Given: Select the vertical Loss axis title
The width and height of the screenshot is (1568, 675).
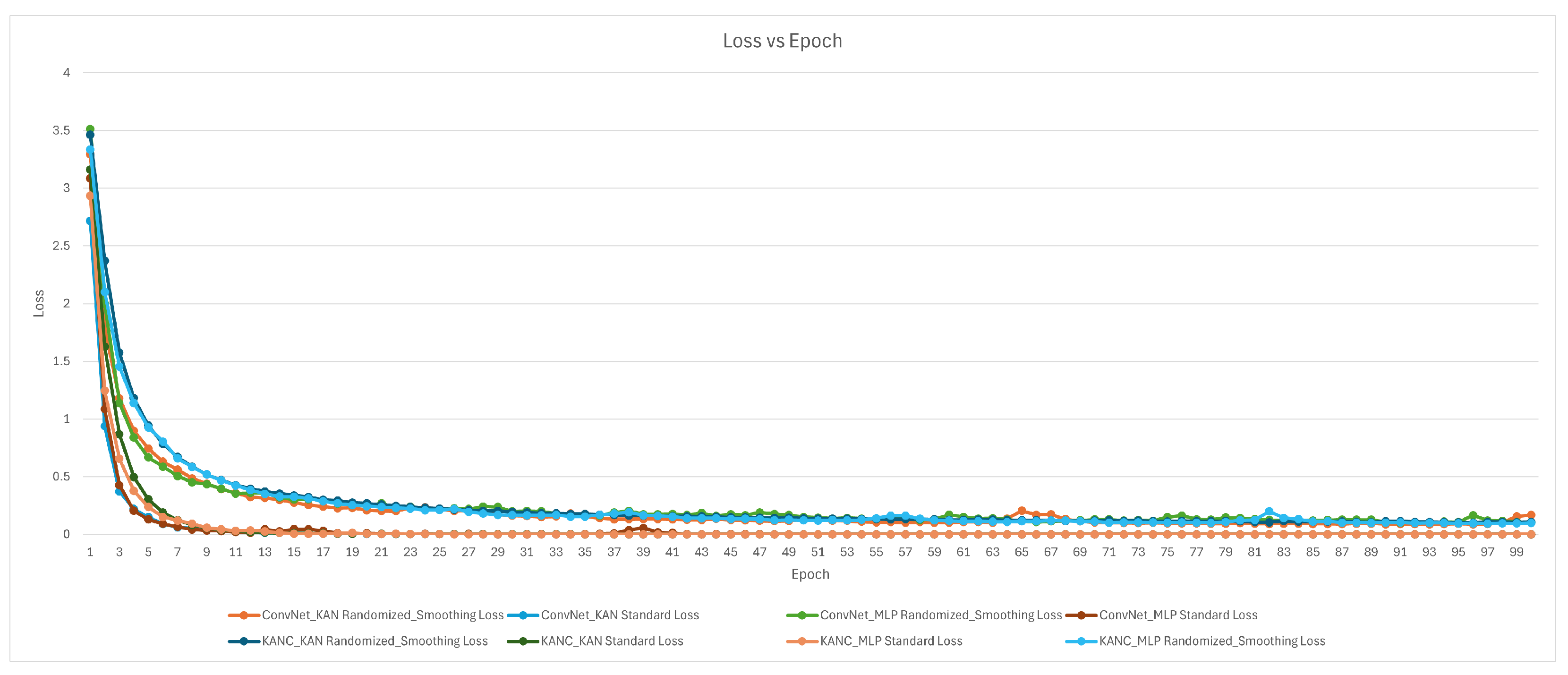Looking at the screenshot, I should (x=39, y=303).
